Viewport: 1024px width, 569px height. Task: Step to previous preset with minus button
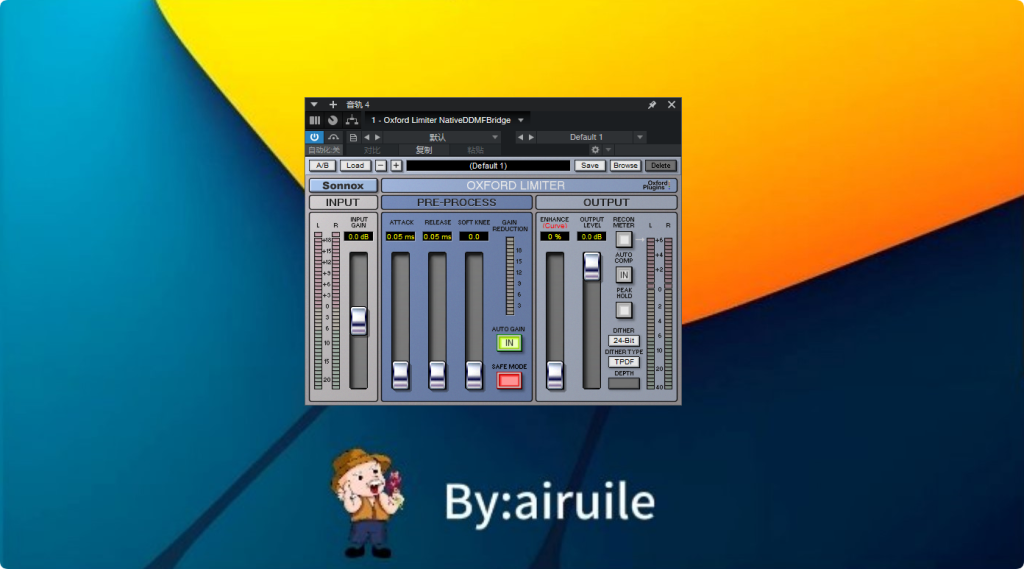click(x=381, y=166)
